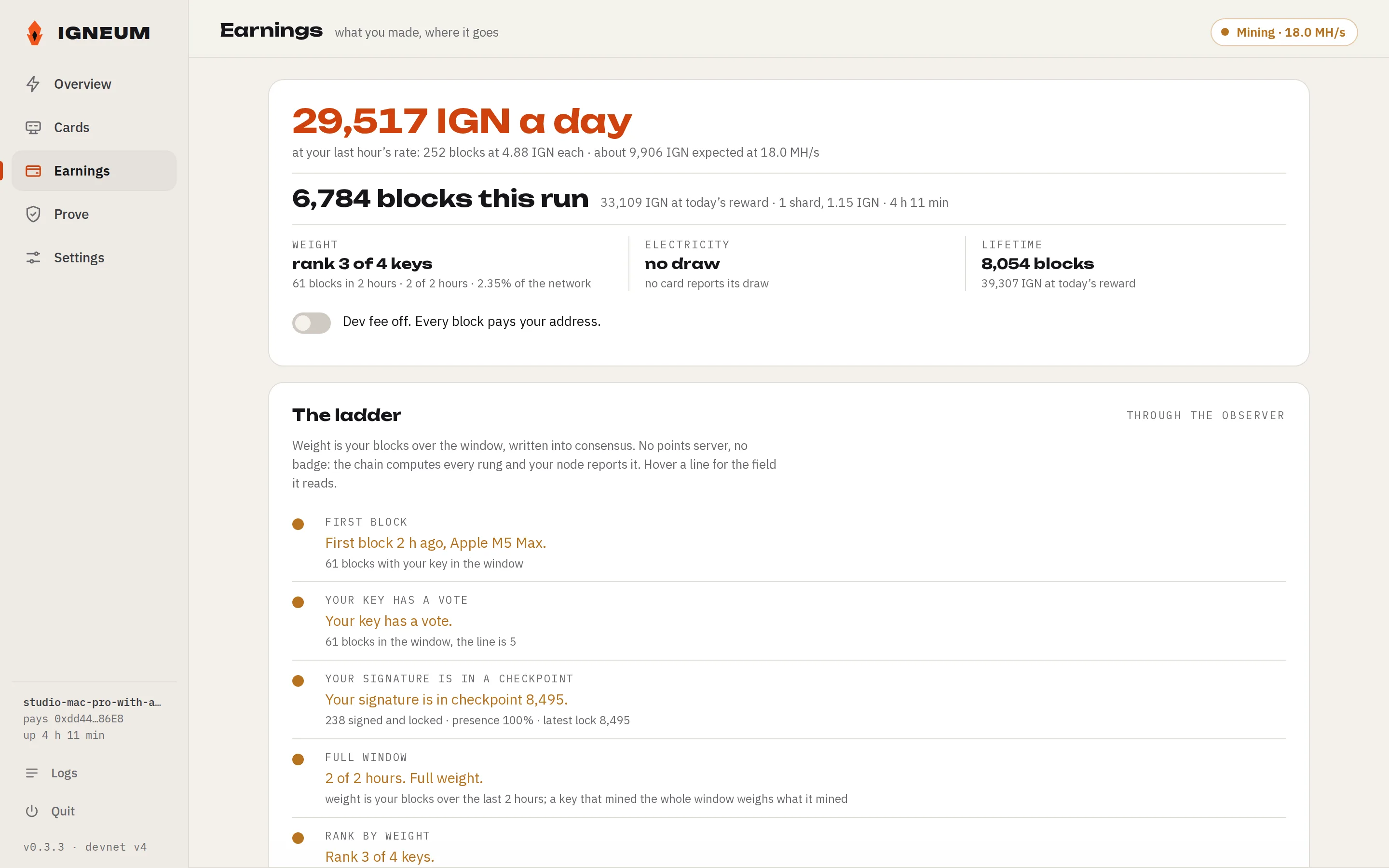Screen dimensions: 1389x868
Task: Click '2 of 2 hours. Full weight.' line
Action: 404,778
